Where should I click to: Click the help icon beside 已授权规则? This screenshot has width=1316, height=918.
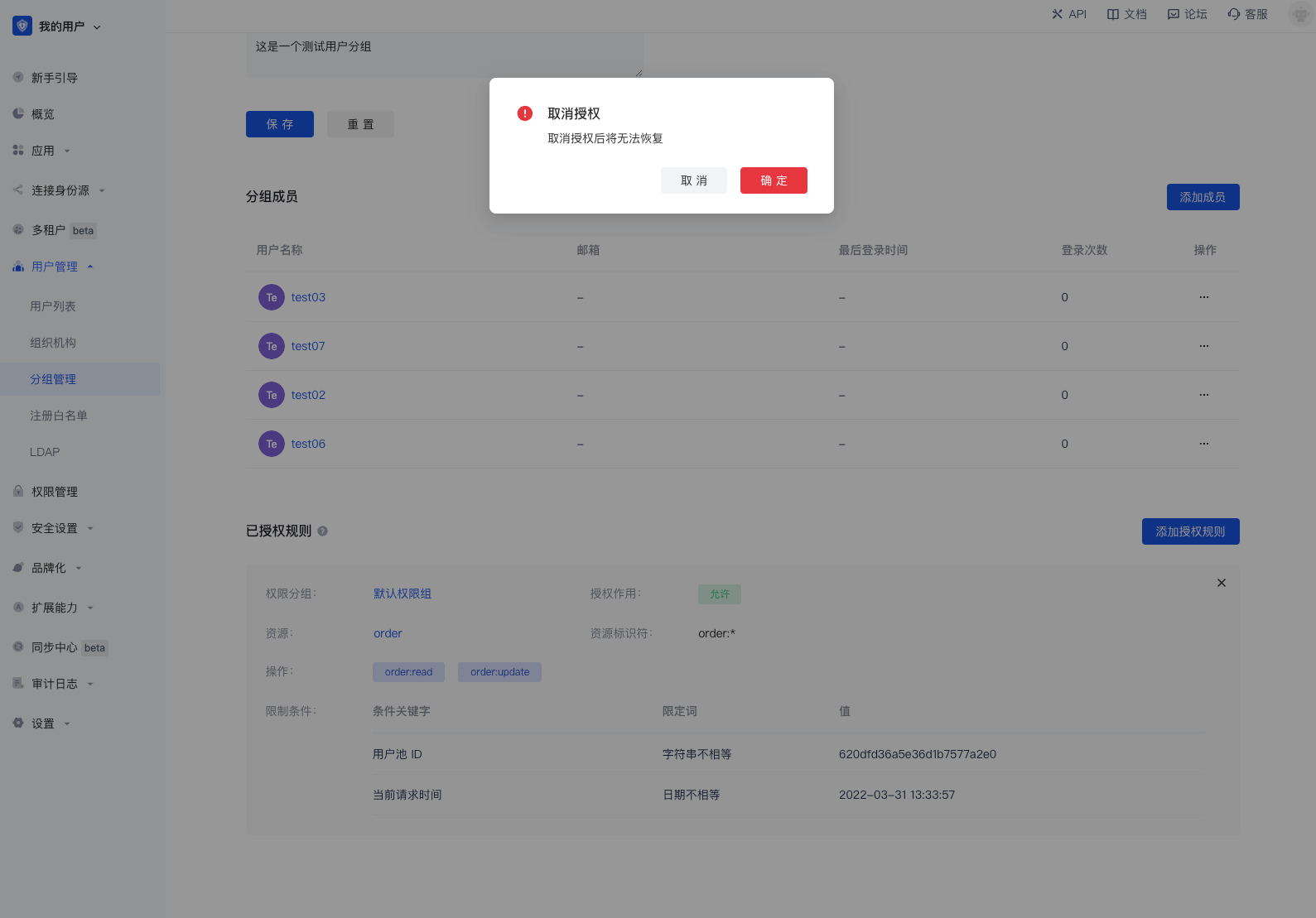(x=323, y=531)
